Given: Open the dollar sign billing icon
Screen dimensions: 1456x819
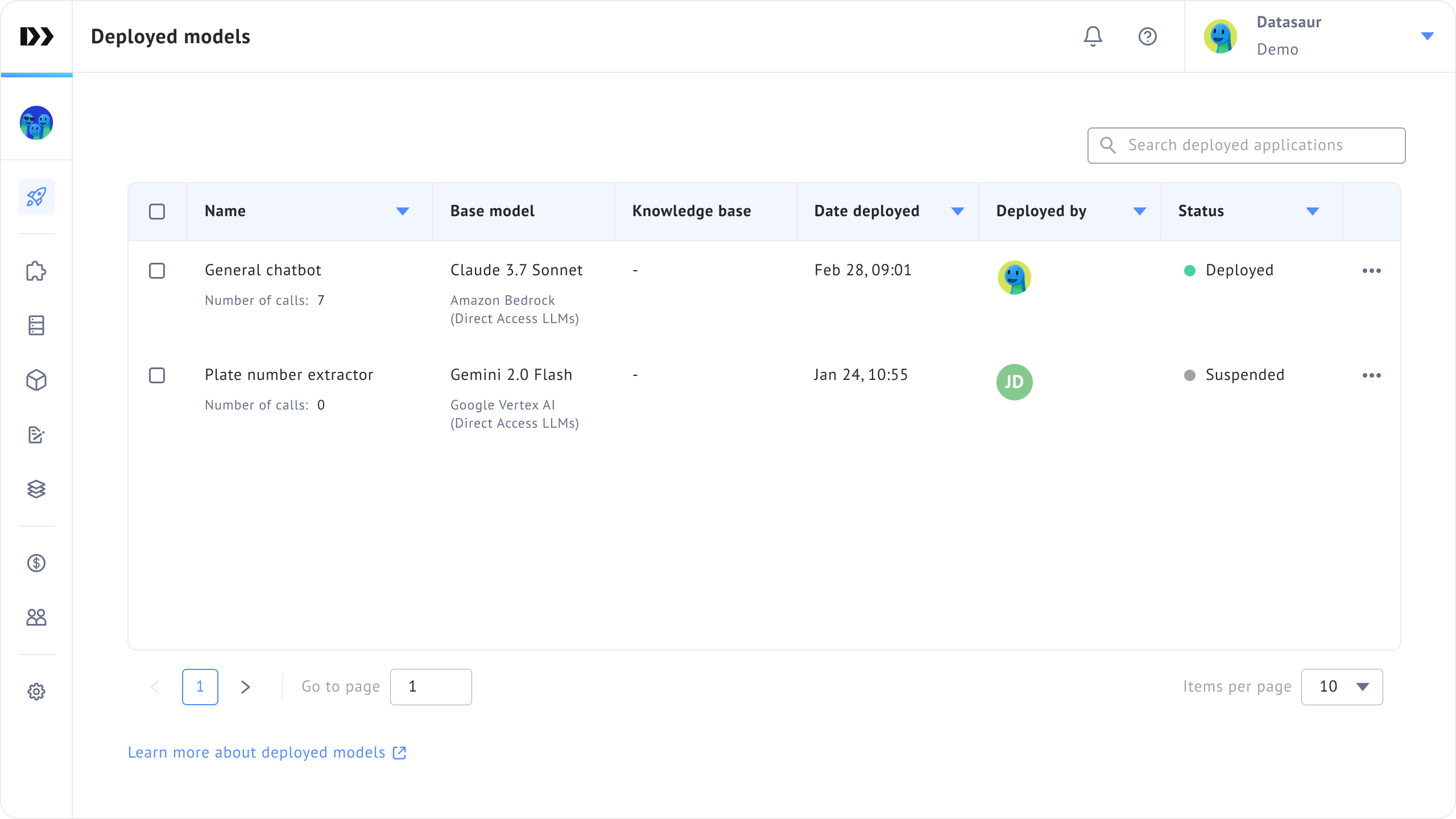Looking at the screenshot, I should [x=36, y=563].
